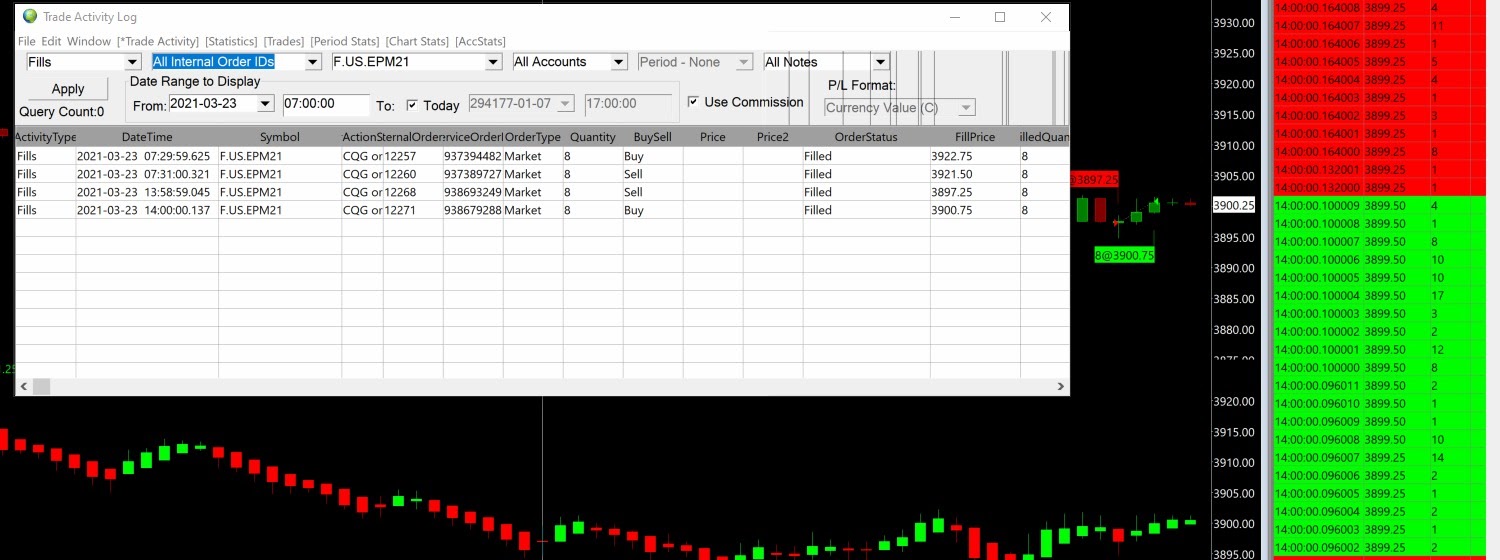Click the From time field 07:00:00
Image resolution: width=1500 pixels, height=560 pixels.
pyautogui.click(x=326, y=104)
